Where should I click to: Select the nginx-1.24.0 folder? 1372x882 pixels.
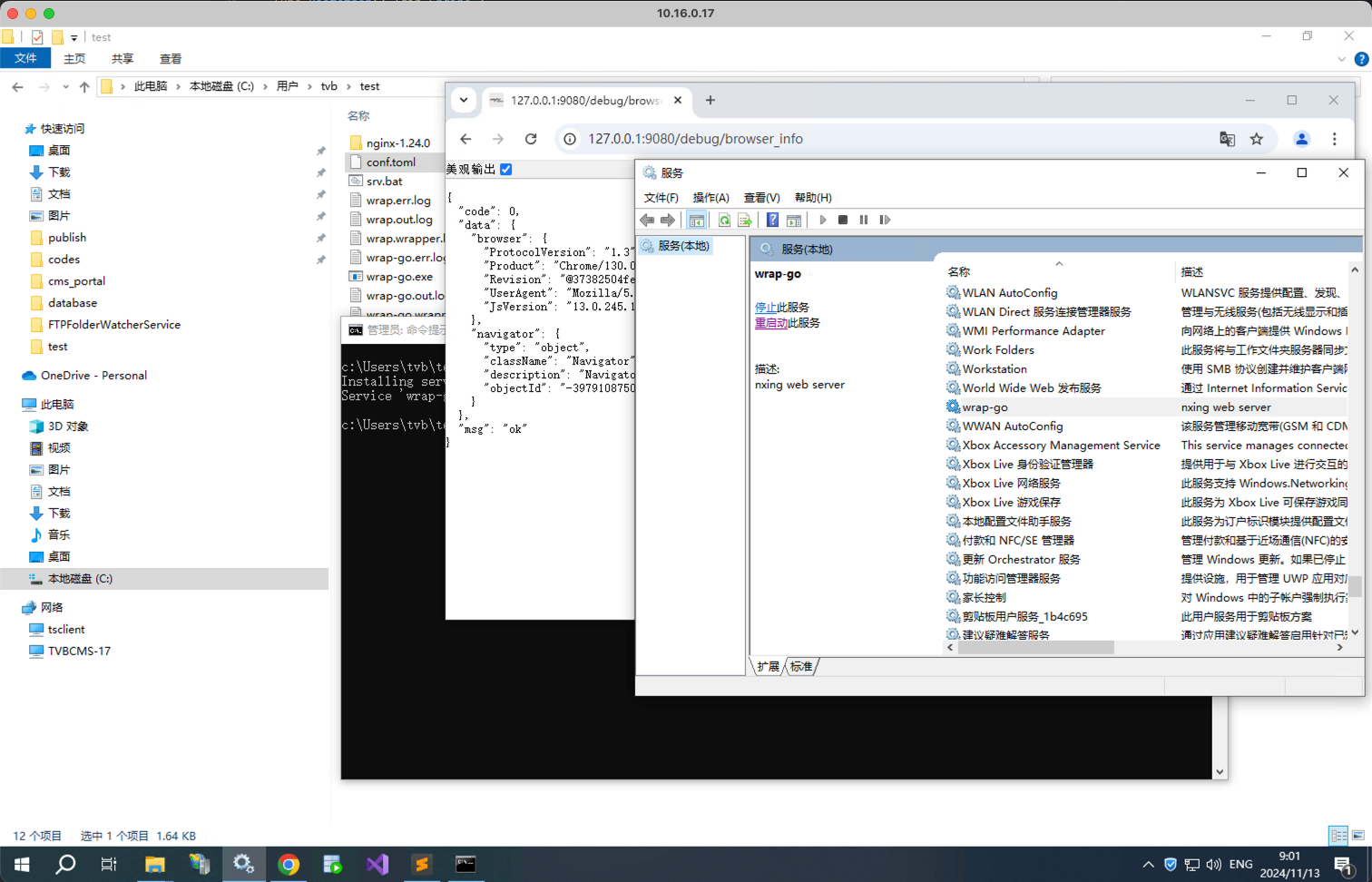(390, 142)
